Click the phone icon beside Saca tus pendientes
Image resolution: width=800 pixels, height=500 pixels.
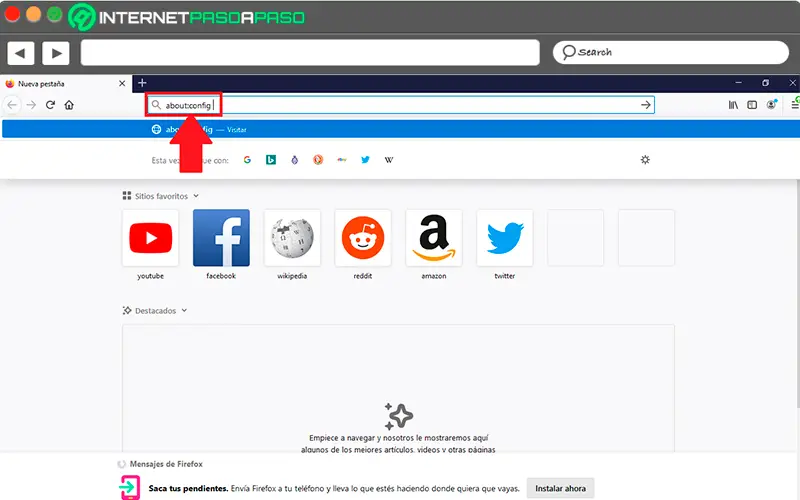130,487
